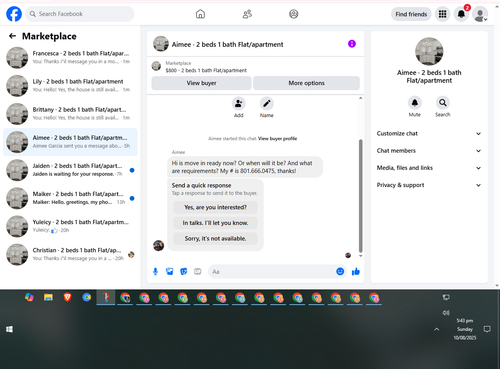Send a thumbs-up like
Image resolution: width=500 pixels, height=369 pixels.
click(x=356, y=272)
